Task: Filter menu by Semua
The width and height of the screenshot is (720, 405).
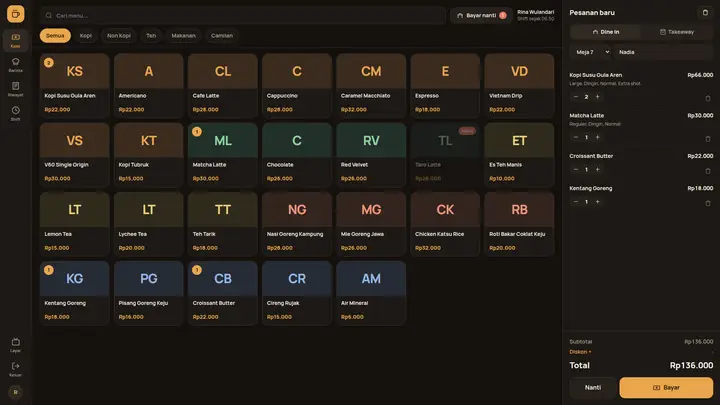Action: (x=55, y=35)
